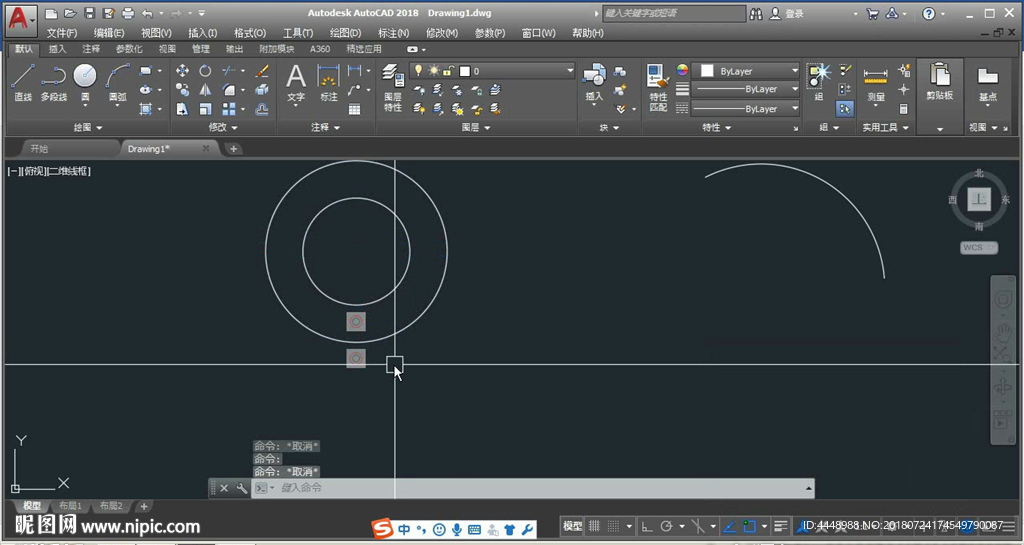Viewport: 1024px width, 545px height.
Task: Click the Base point (基点) view icon
Action: (x=987, y=84)
